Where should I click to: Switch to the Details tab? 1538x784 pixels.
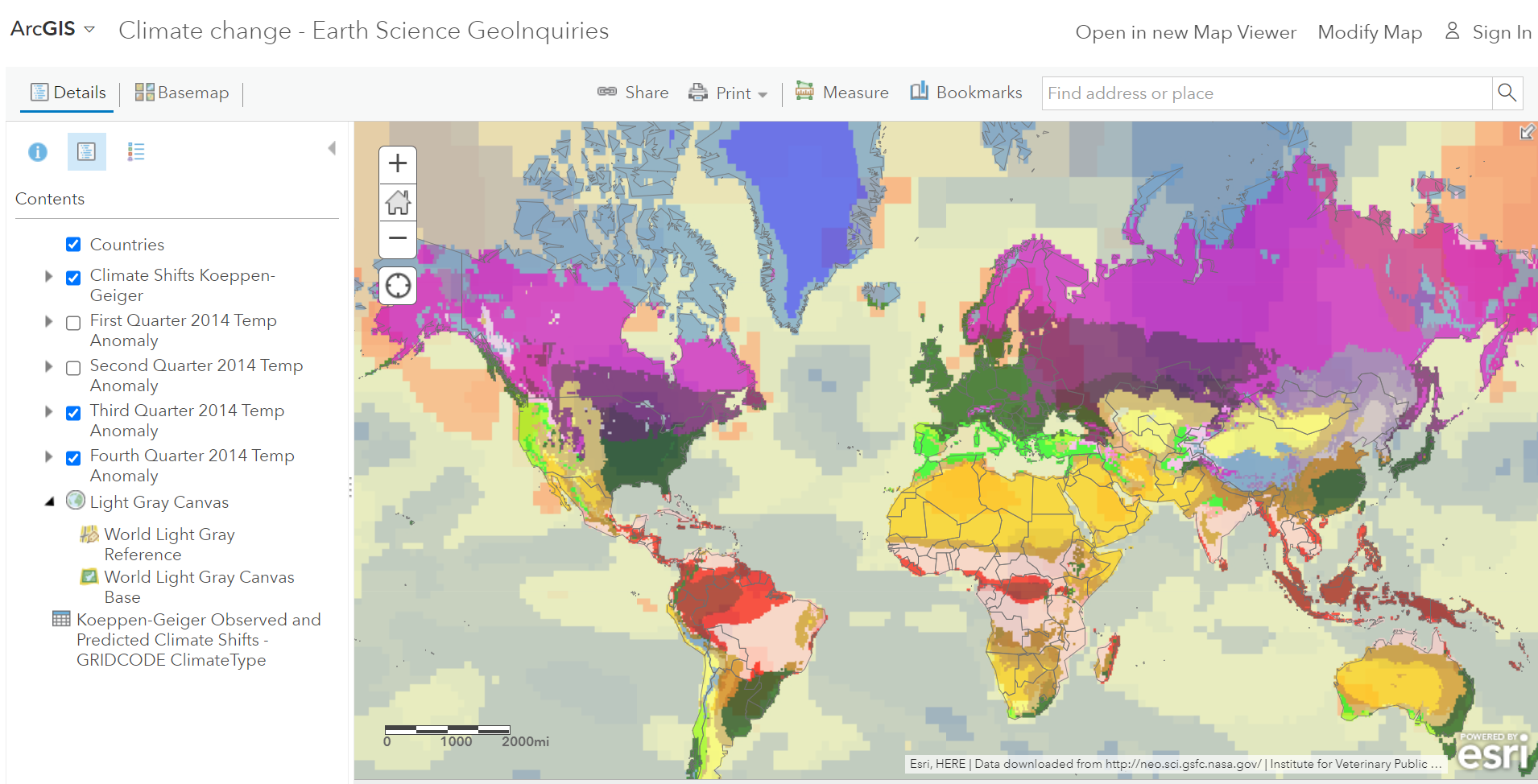point(68,93)
